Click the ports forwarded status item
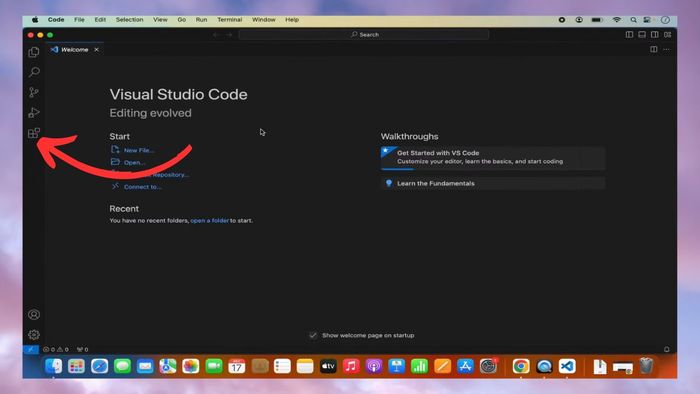 (83, 349)
